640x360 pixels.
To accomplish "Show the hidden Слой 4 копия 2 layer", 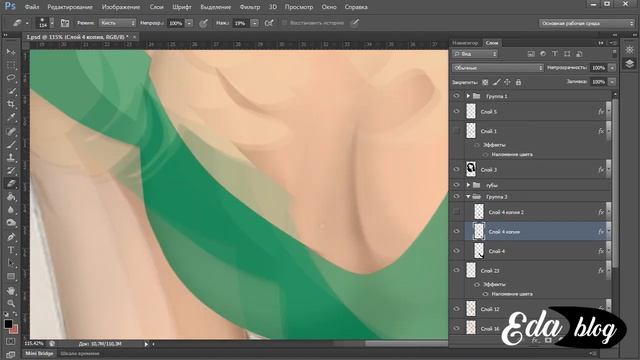I will (x=456, y=212).
